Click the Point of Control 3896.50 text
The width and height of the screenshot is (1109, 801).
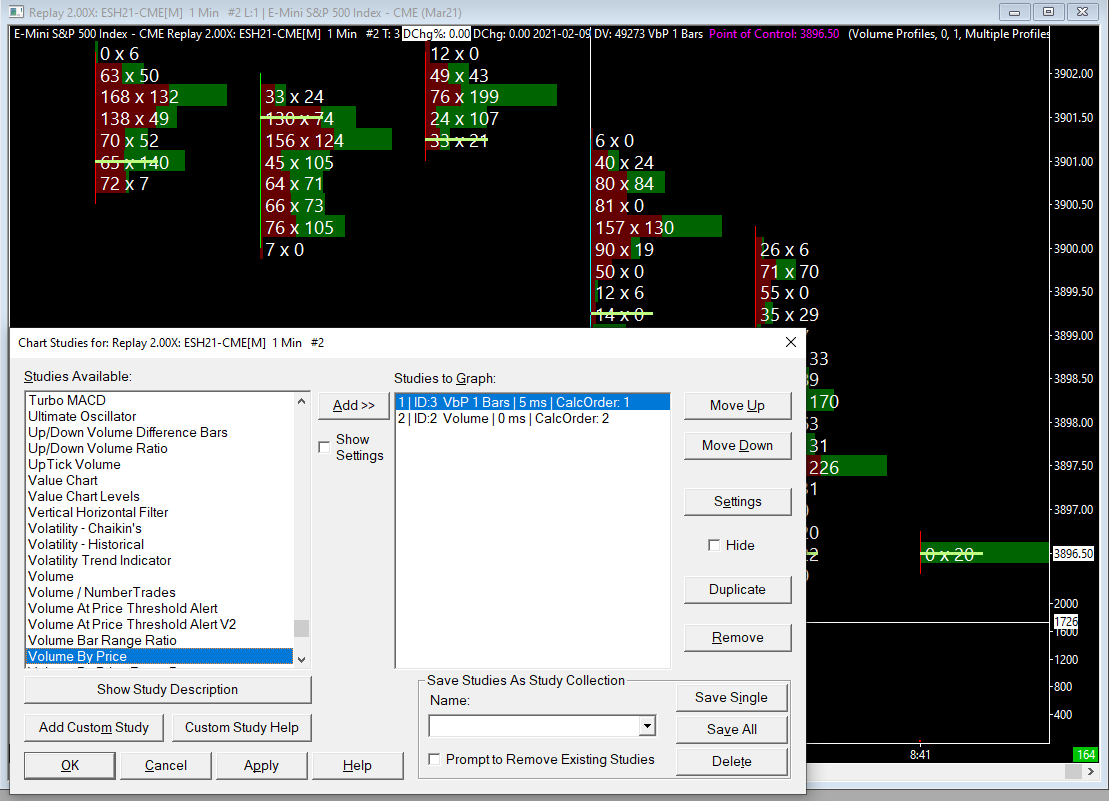tap(774, 34)
